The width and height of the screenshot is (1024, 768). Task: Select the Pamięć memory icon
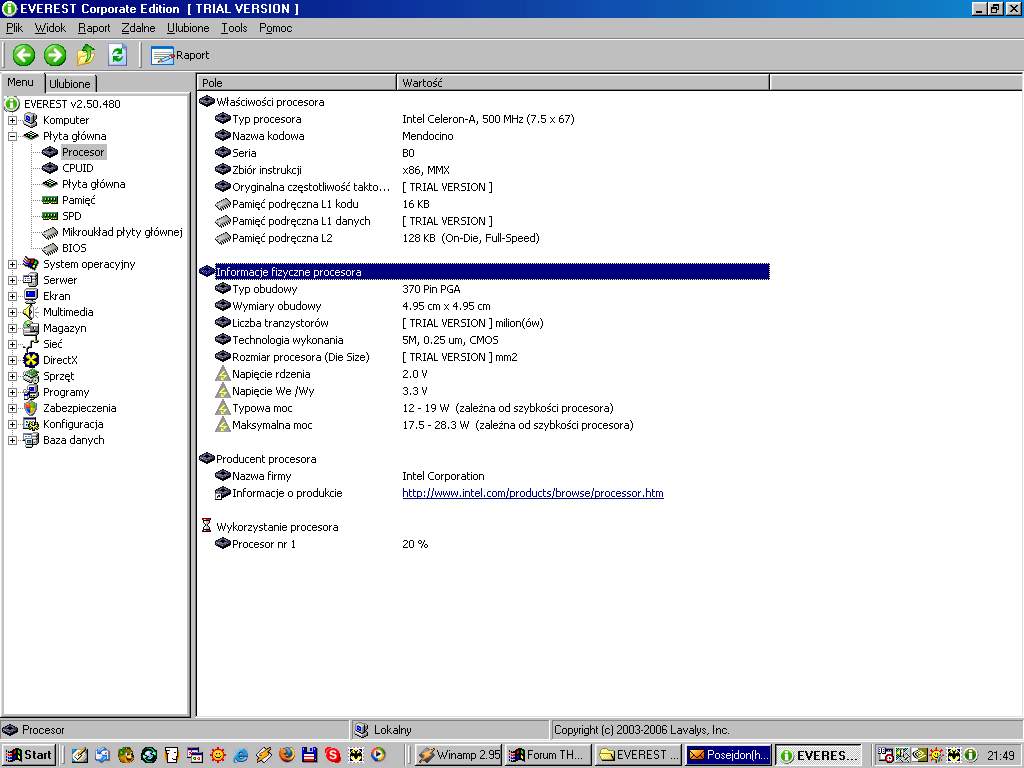(50, 200)
